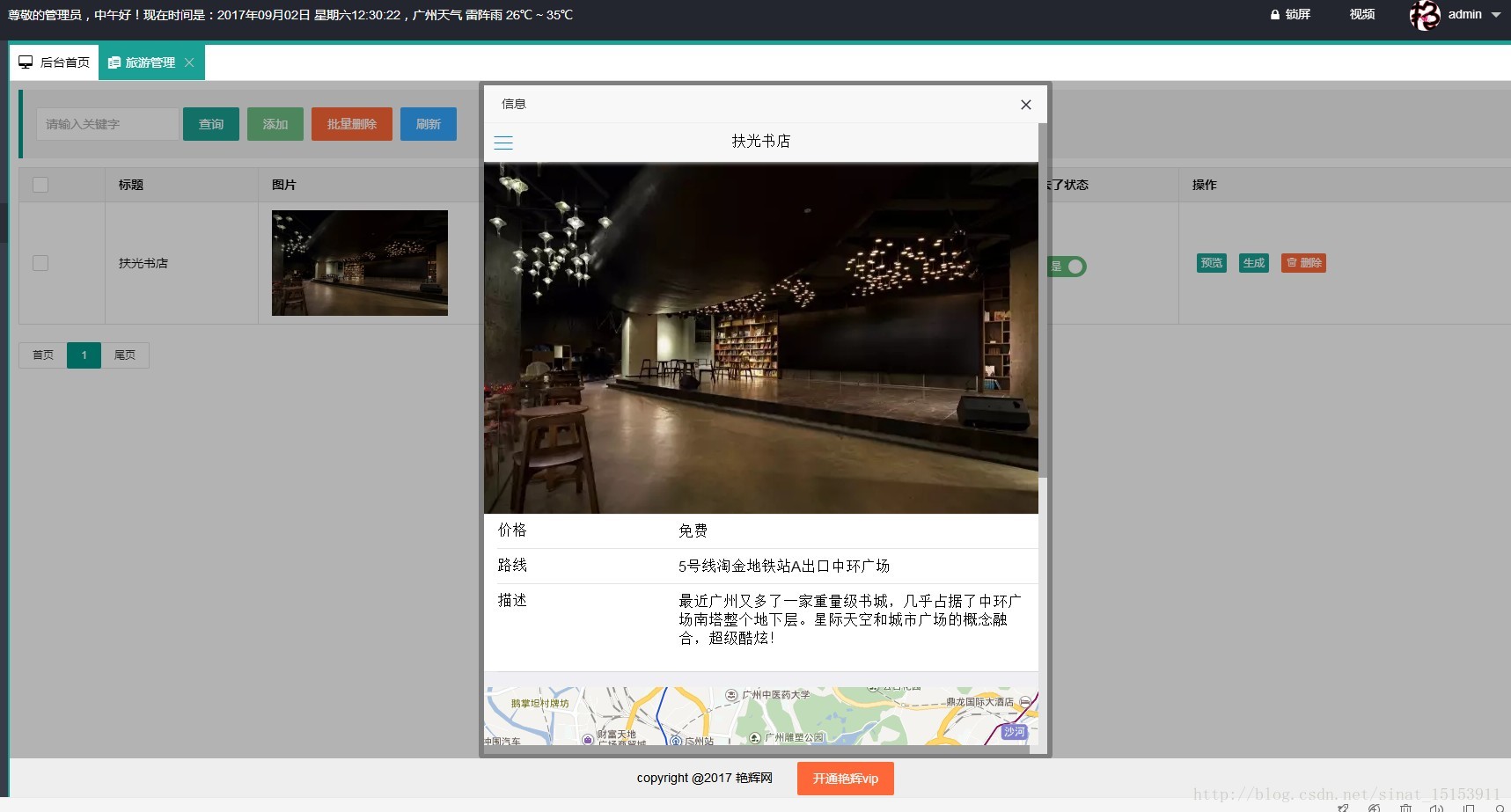Viewport: 1511px width, 812px height.
Task: Click the 操作 column header
Action: [1205, 185]
